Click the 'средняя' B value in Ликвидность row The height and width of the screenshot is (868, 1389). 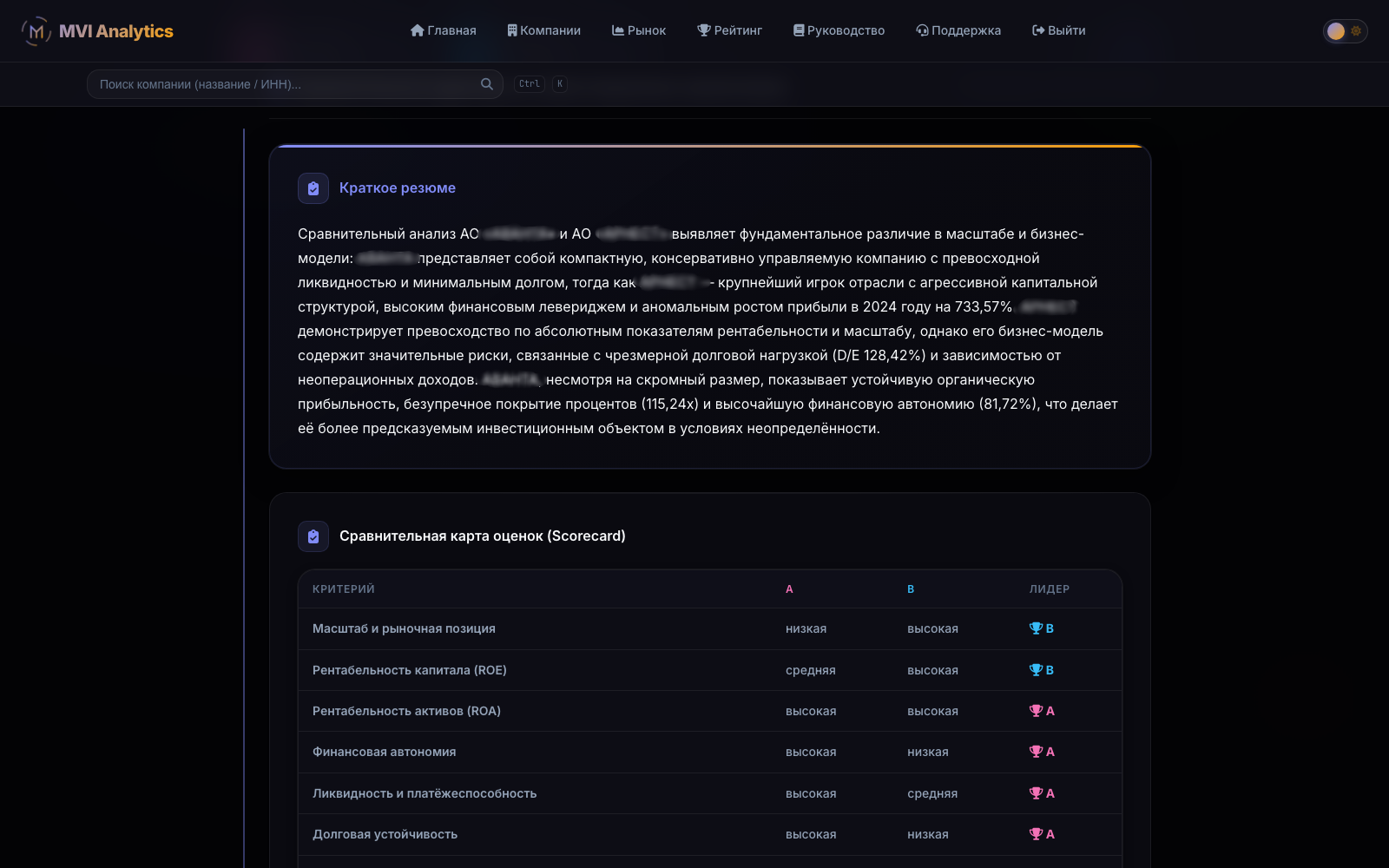click(x=932, y=793)
